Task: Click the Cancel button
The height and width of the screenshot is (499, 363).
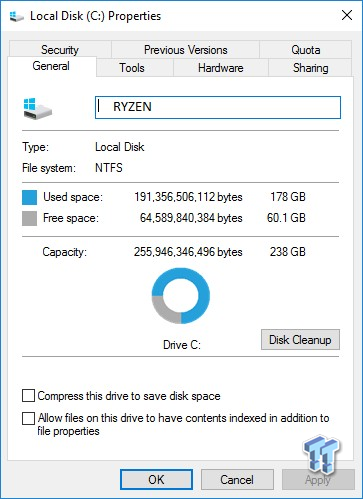Action: (237, 480)
